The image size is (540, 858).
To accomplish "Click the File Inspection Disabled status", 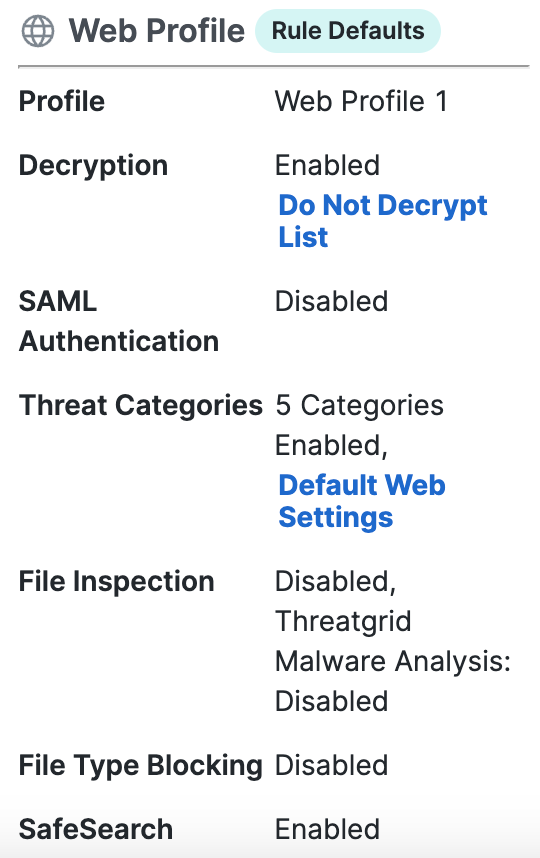I will pyautogui.click(x=335, y=581).
